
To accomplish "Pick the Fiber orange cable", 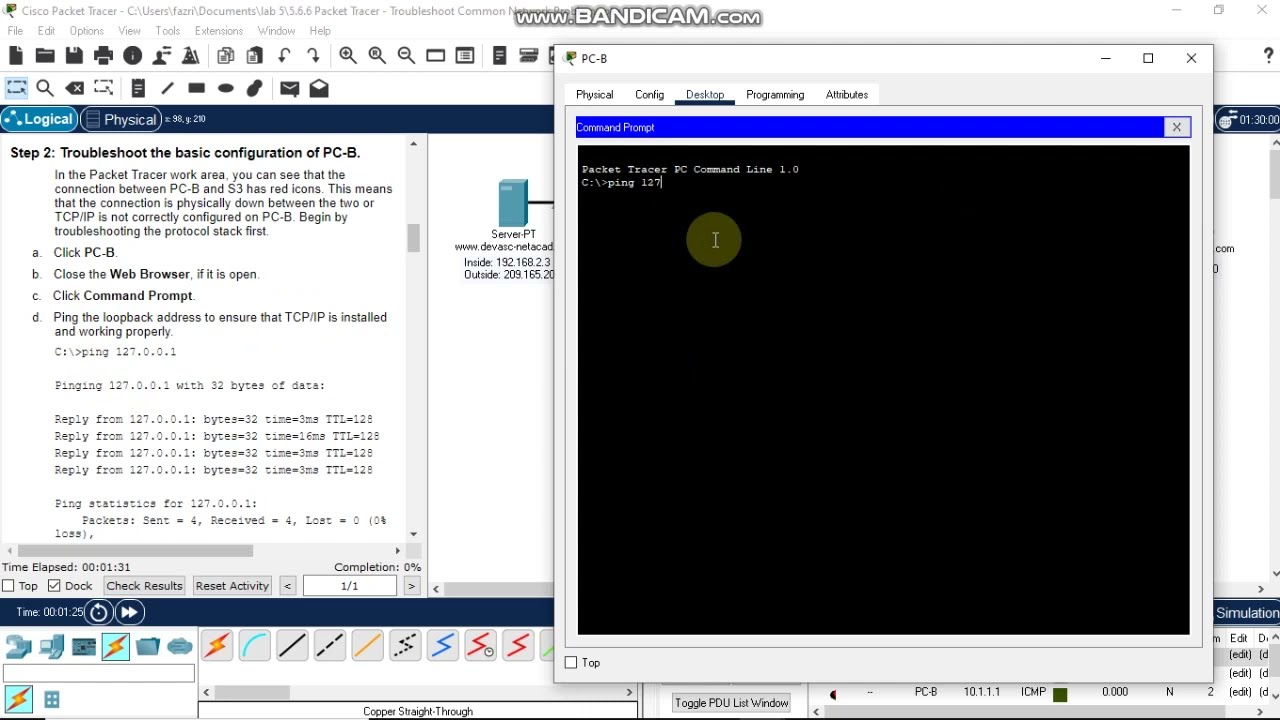I will pos(367,646).
